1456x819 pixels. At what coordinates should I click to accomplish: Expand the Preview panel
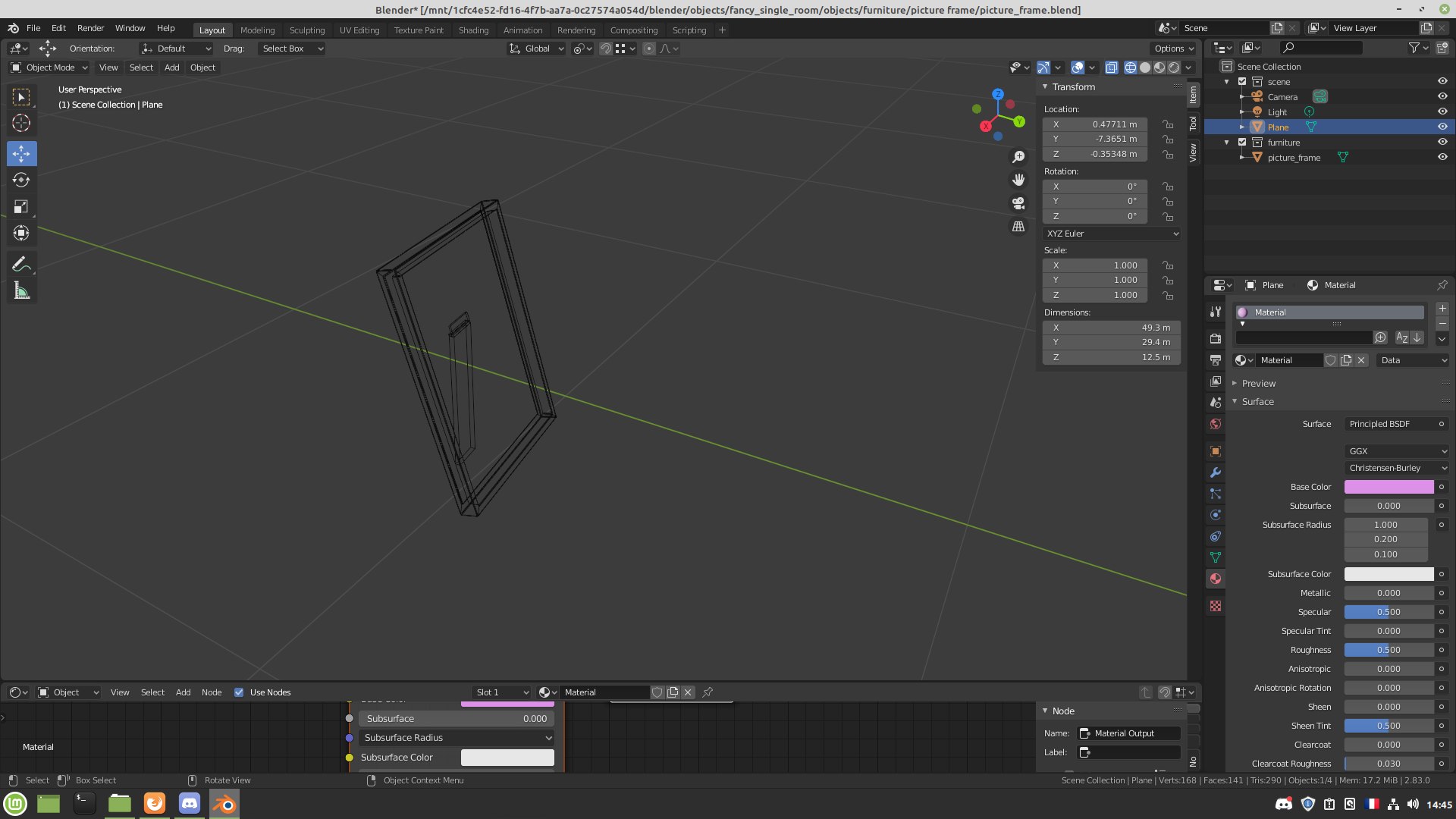[x=1258, y=384]
